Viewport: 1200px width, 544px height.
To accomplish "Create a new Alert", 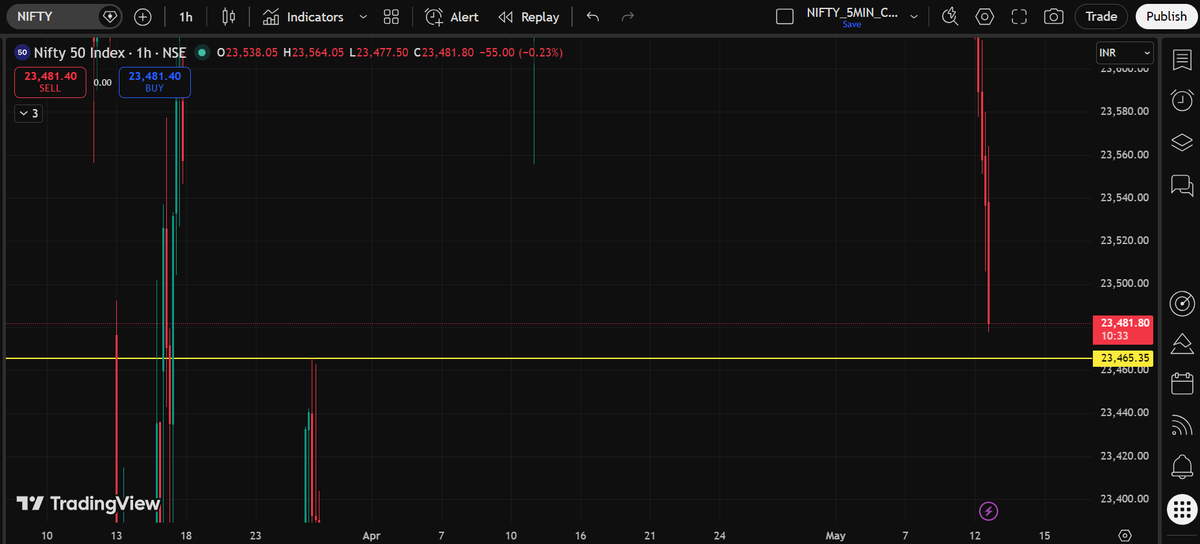I will click(452, 17).
